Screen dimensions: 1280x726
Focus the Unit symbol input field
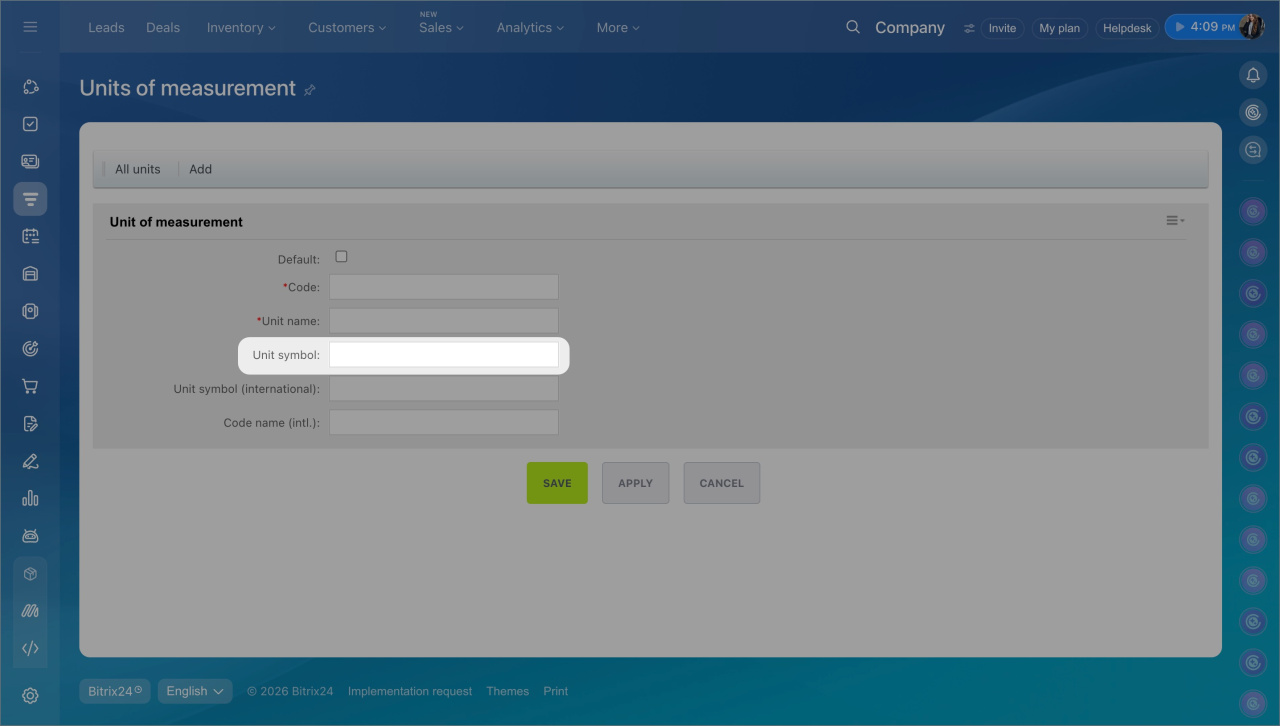(444, 355)
